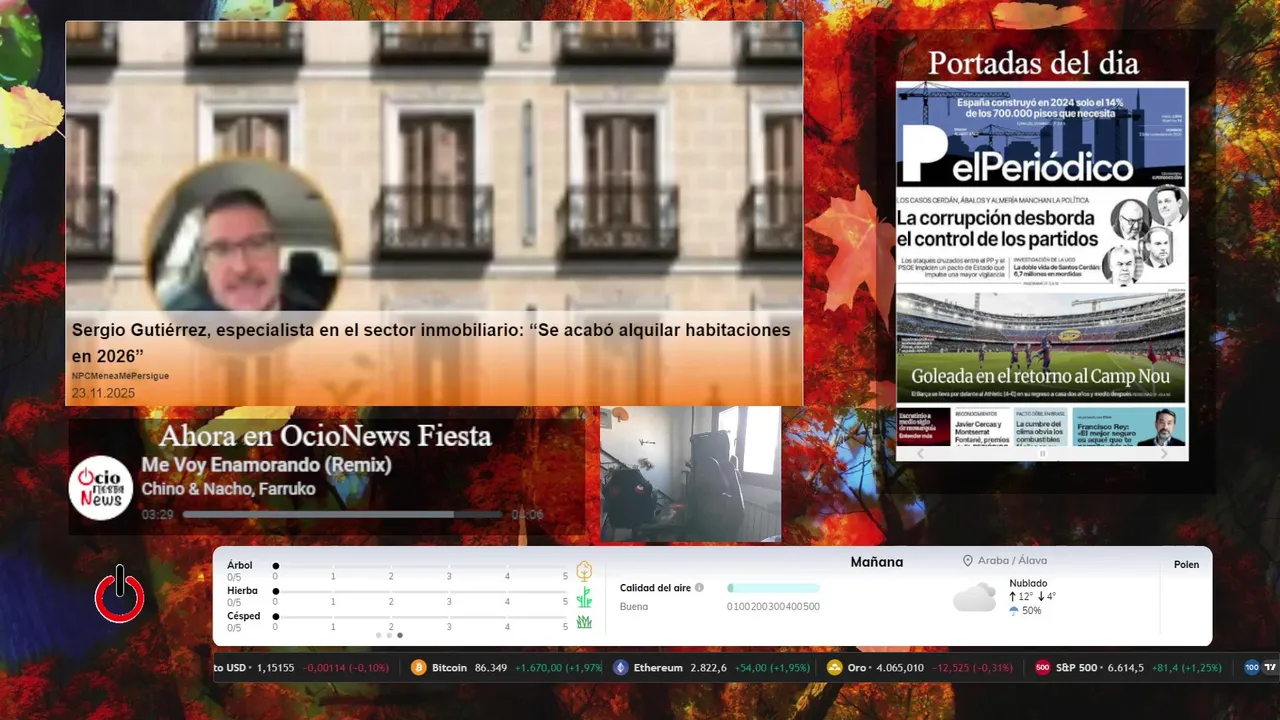Click the S&P 500 red badge icon
Screen dimensions: 1280x720
[1042, 668]
